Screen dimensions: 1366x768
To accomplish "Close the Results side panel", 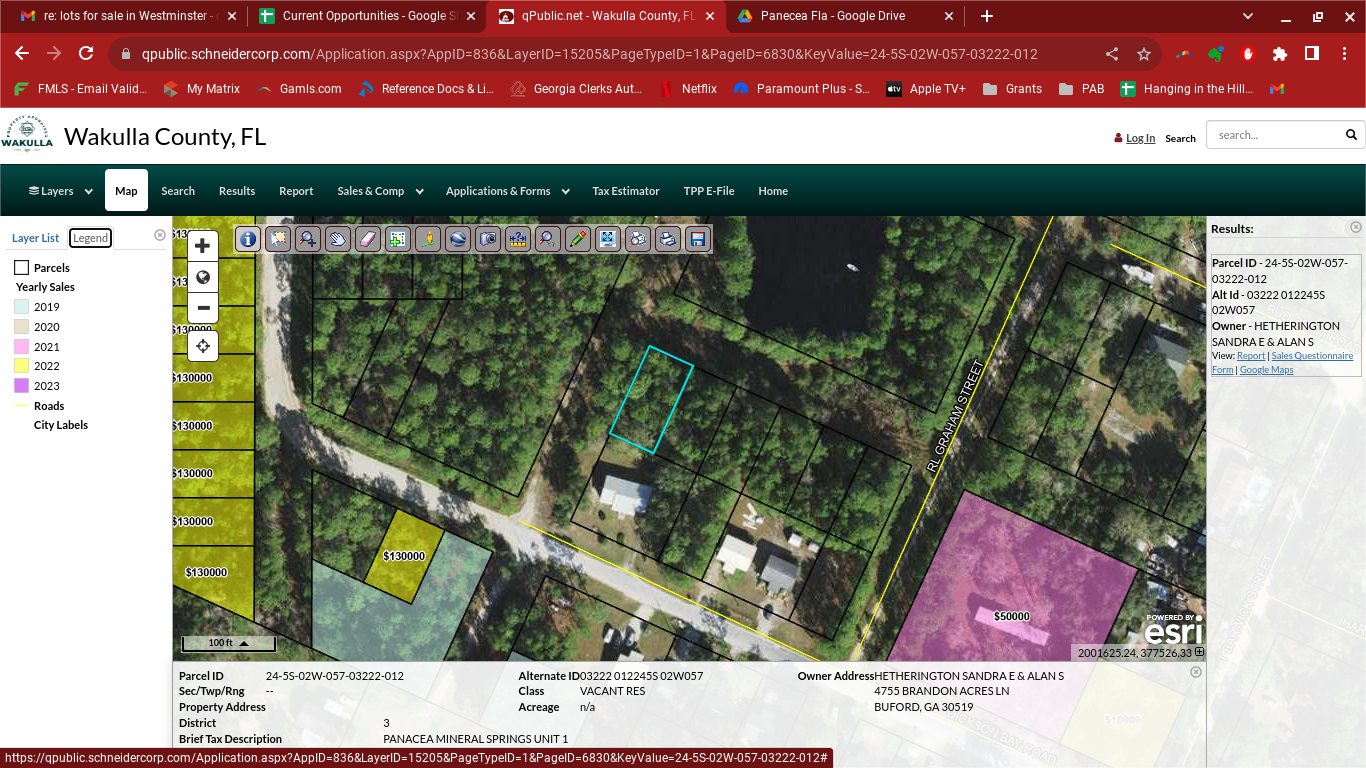I will click(1356, 228).
